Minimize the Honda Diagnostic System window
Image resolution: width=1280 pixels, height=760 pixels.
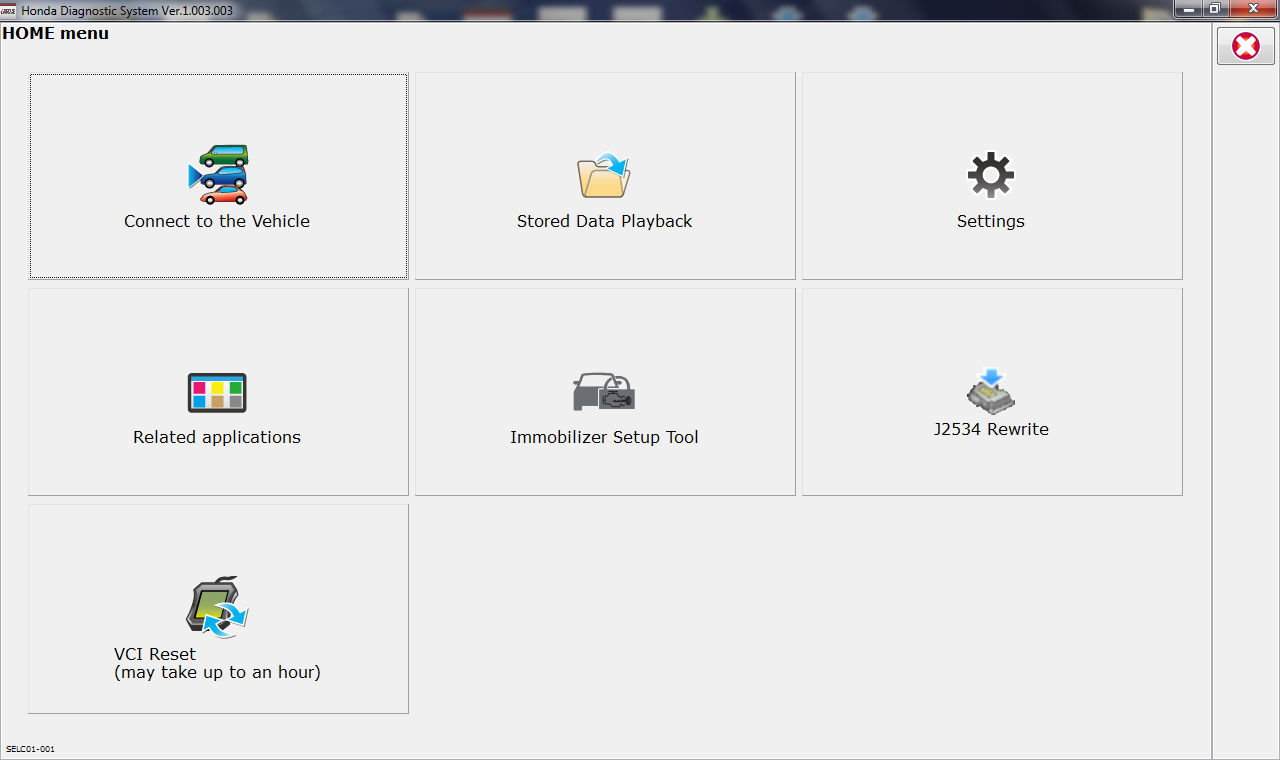1188,8
